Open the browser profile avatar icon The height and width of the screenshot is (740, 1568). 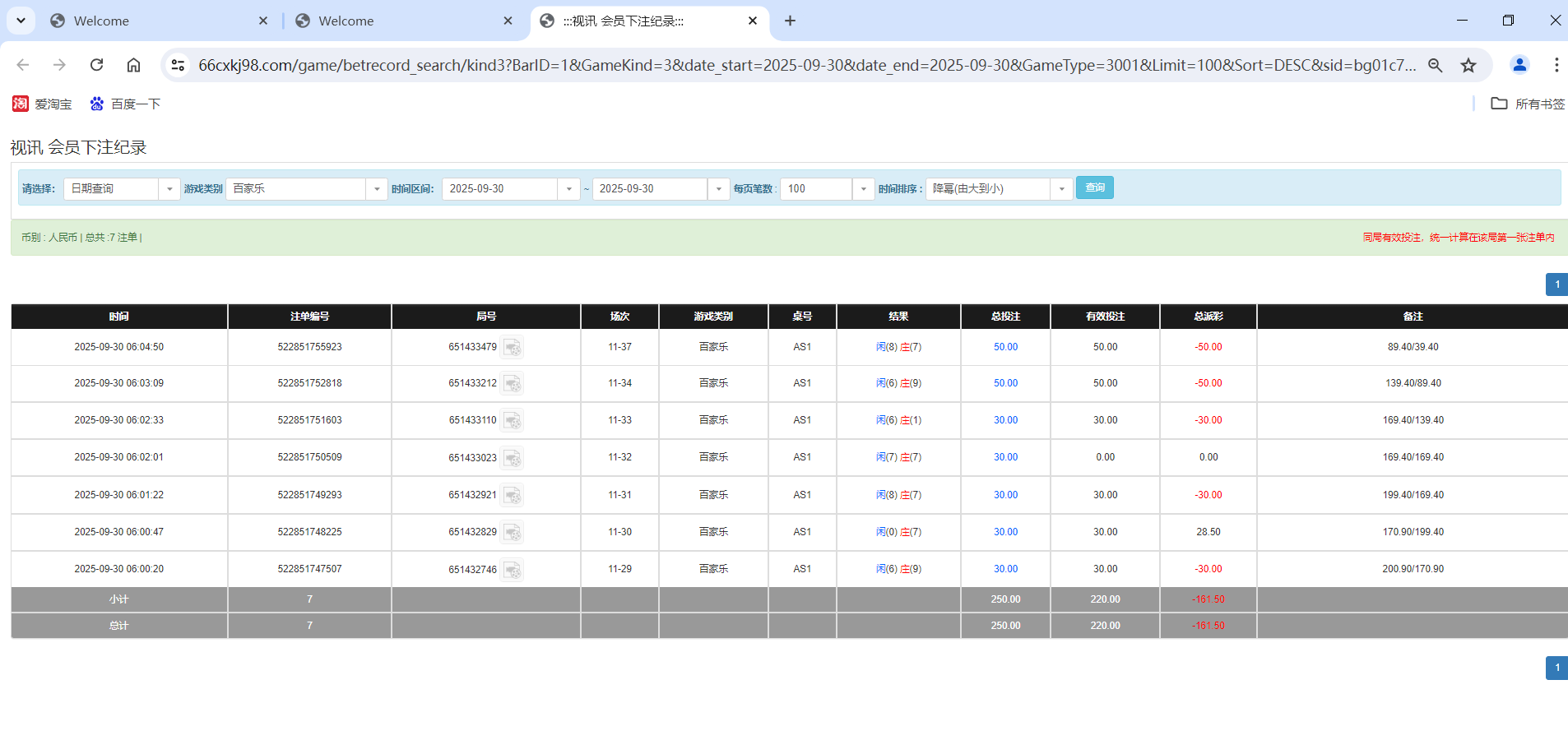pyautogui.click(x=1519, y=65)
